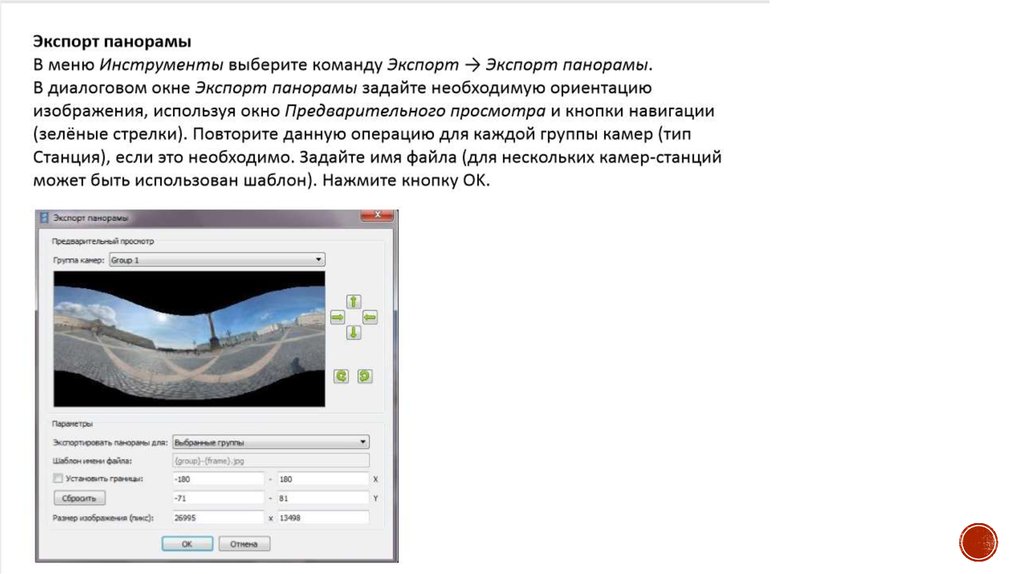Click the green up arrow navigation button
This screenshot has width=1024, height=574.
tap(352, 301)
